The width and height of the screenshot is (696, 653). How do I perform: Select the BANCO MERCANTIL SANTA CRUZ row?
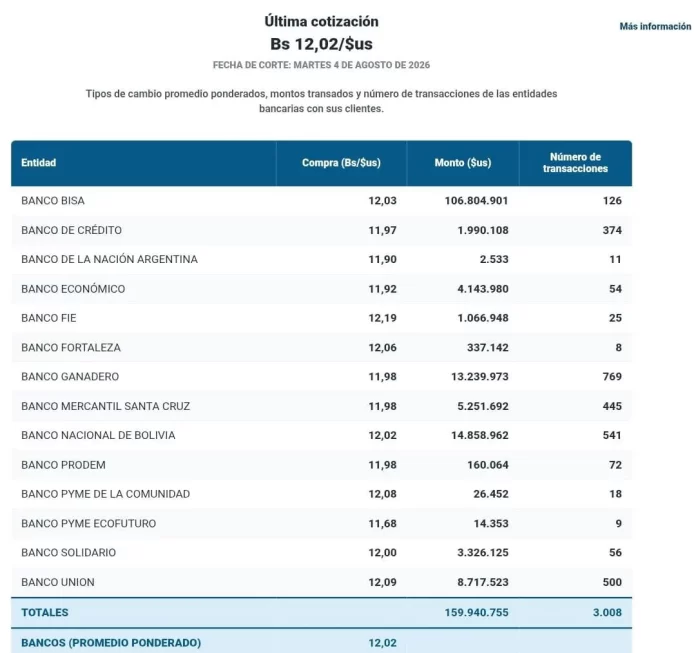coord(321,406)
